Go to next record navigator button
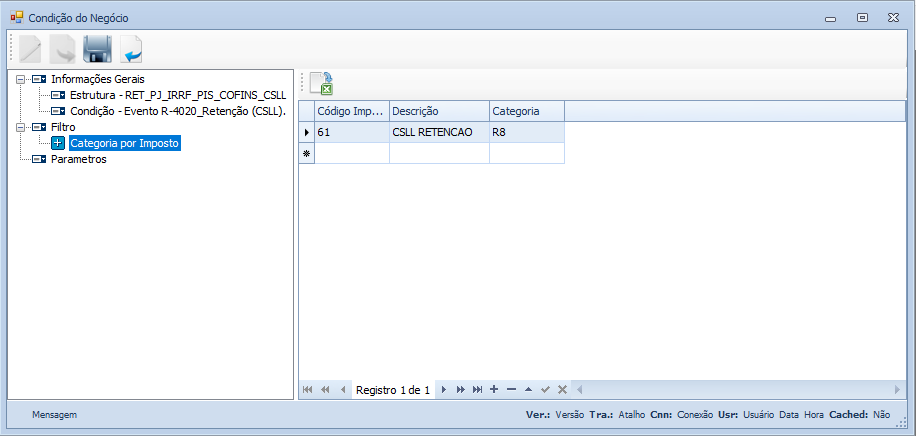Image resolution: width=916 pixels, height=436 pixels. click(443, 390)
